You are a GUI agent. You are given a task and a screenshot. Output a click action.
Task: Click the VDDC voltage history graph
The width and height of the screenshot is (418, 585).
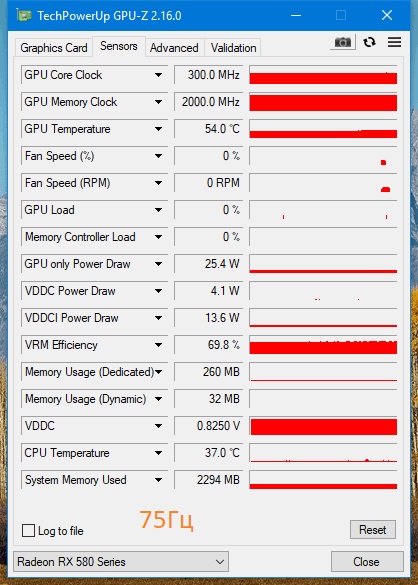[x=323, y=426]
